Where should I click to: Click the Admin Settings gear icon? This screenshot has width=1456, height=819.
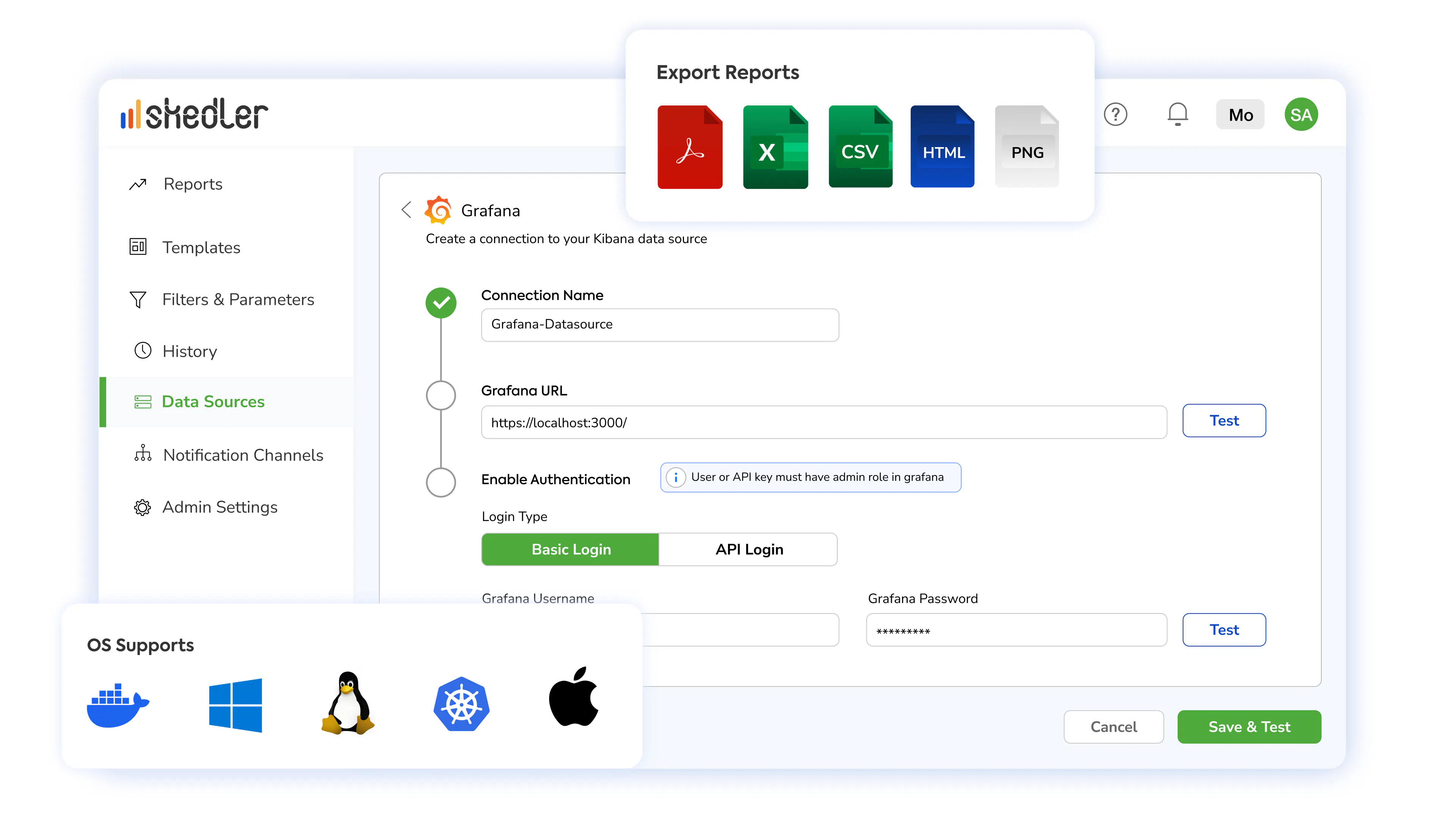(x=143, y=508)
